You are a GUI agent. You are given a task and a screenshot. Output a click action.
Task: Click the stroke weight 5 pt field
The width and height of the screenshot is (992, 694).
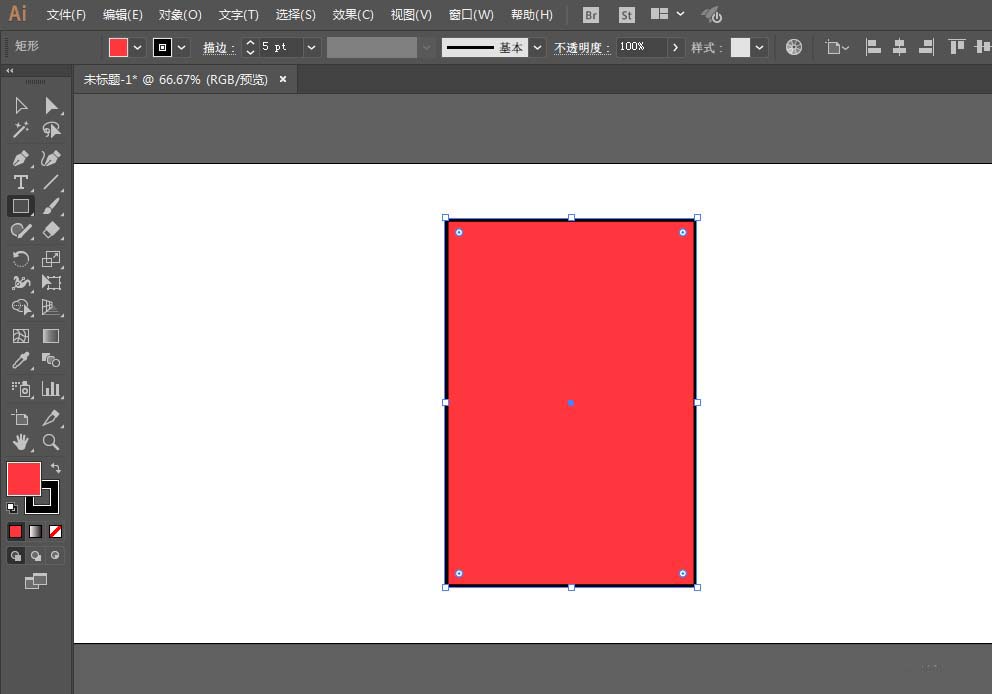tap(280, 47)
